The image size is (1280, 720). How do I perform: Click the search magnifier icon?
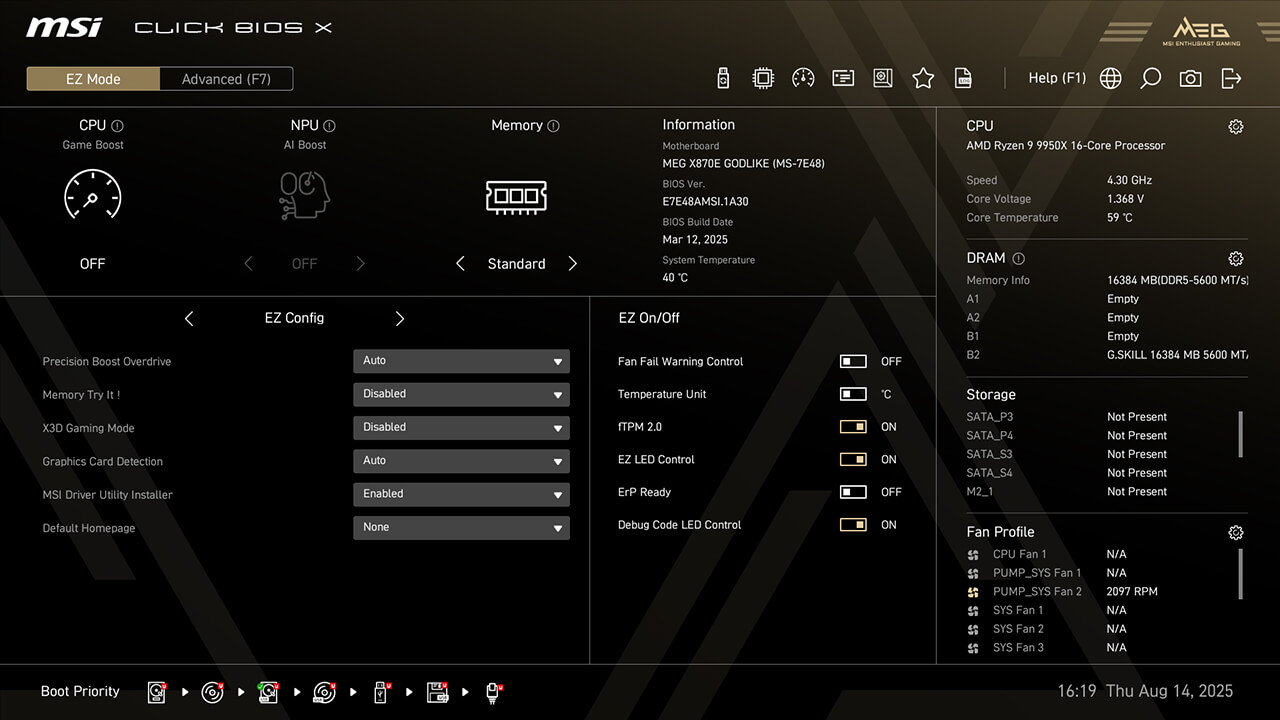click(1150, 78)
